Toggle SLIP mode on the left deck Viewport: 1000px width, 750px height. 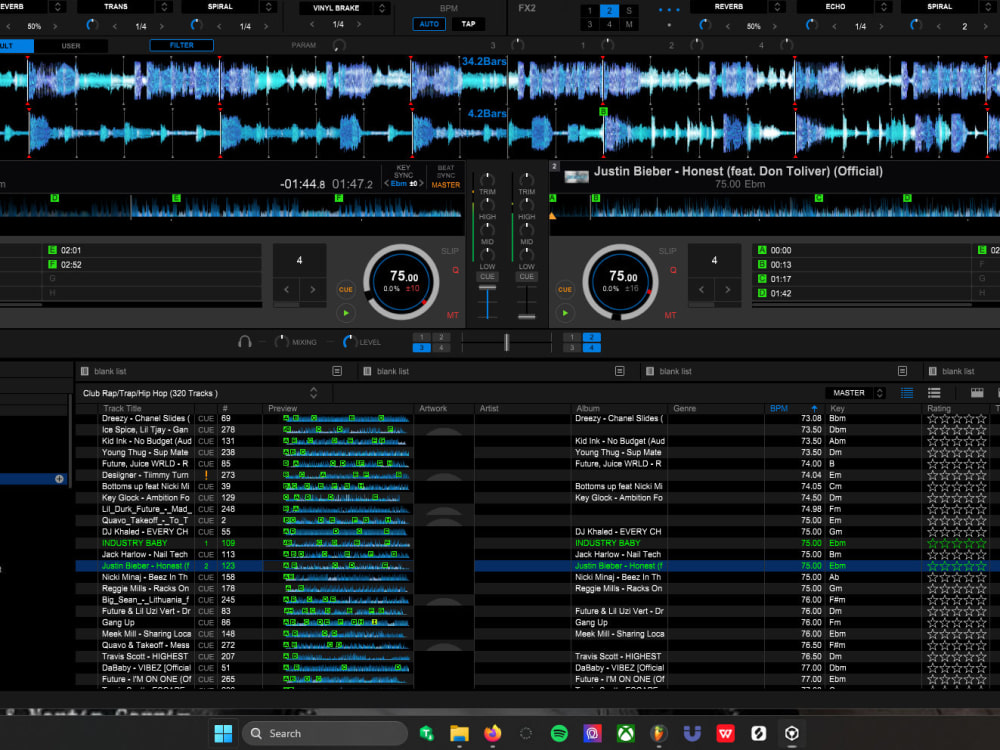tap(450, 251)
